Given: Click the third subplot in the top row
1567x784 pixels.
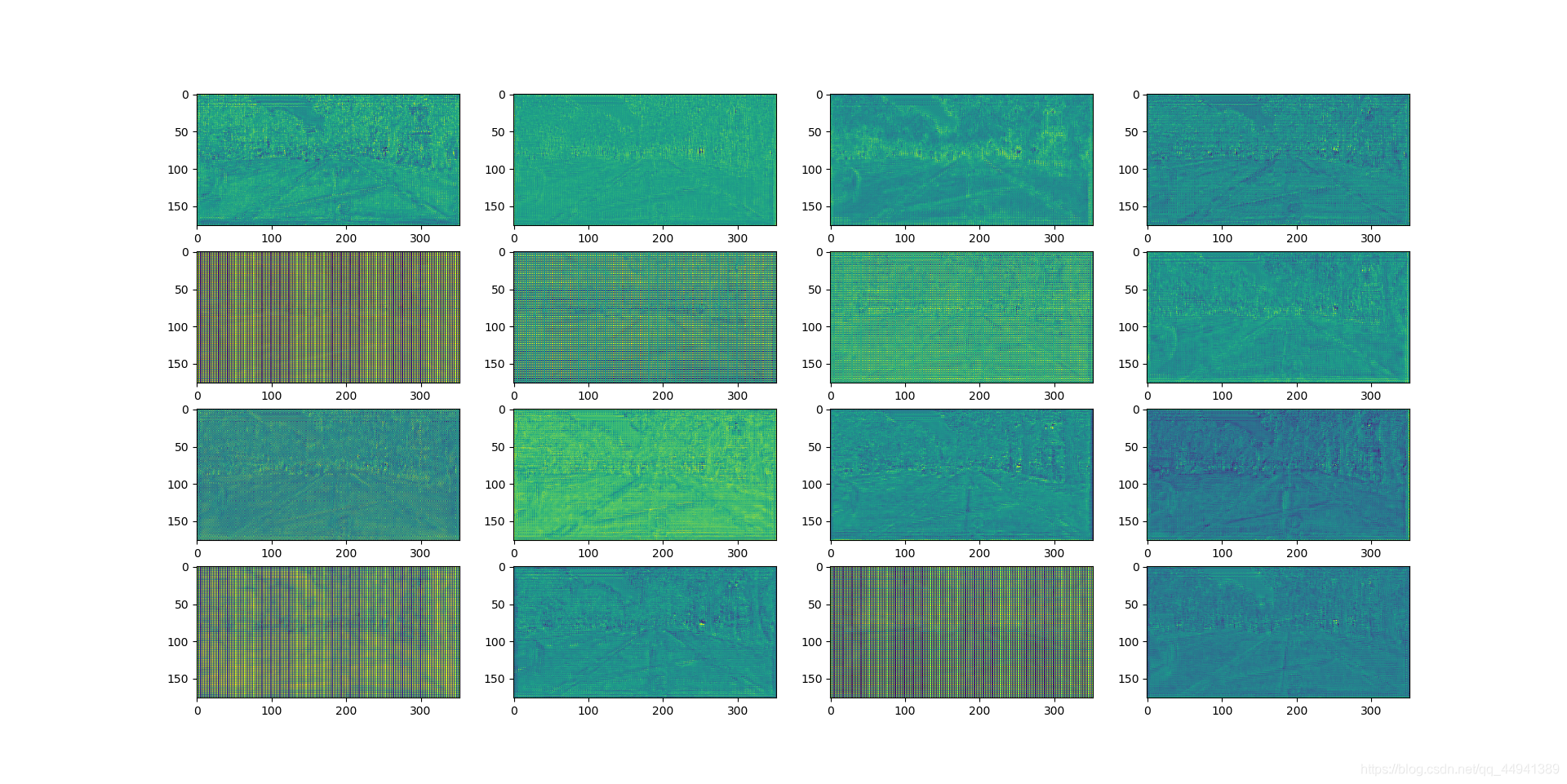Looking at the screenshot, I should 961,160.
